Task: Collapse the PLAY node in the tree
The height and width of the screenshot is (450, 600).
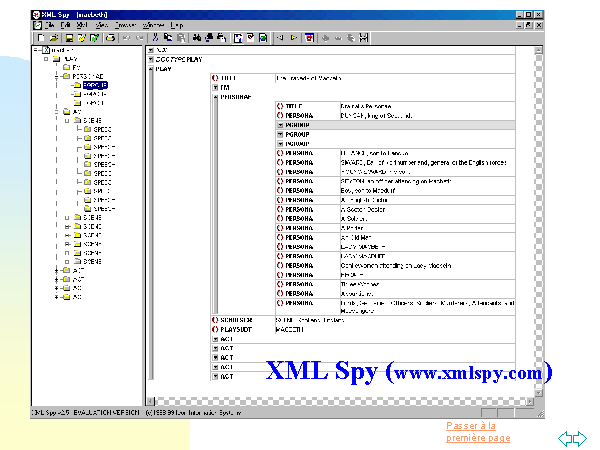Action: click(x=45, y=58)
